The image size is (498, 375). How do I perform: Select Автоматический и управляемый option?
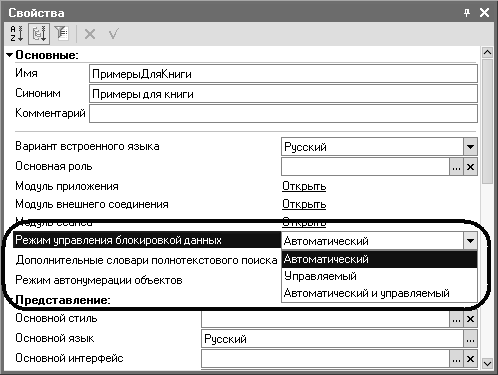(379, 293)
